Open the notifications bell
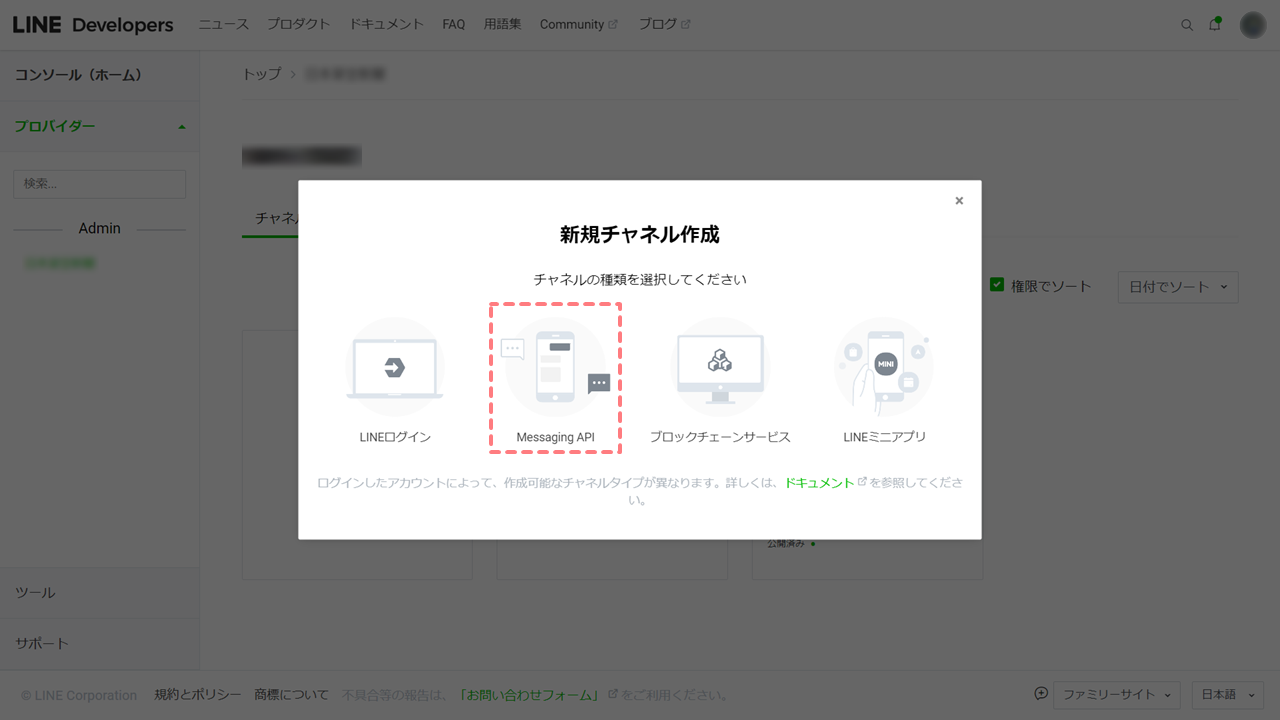This screenshot has height=720, width=1280. click(1215, 24)
